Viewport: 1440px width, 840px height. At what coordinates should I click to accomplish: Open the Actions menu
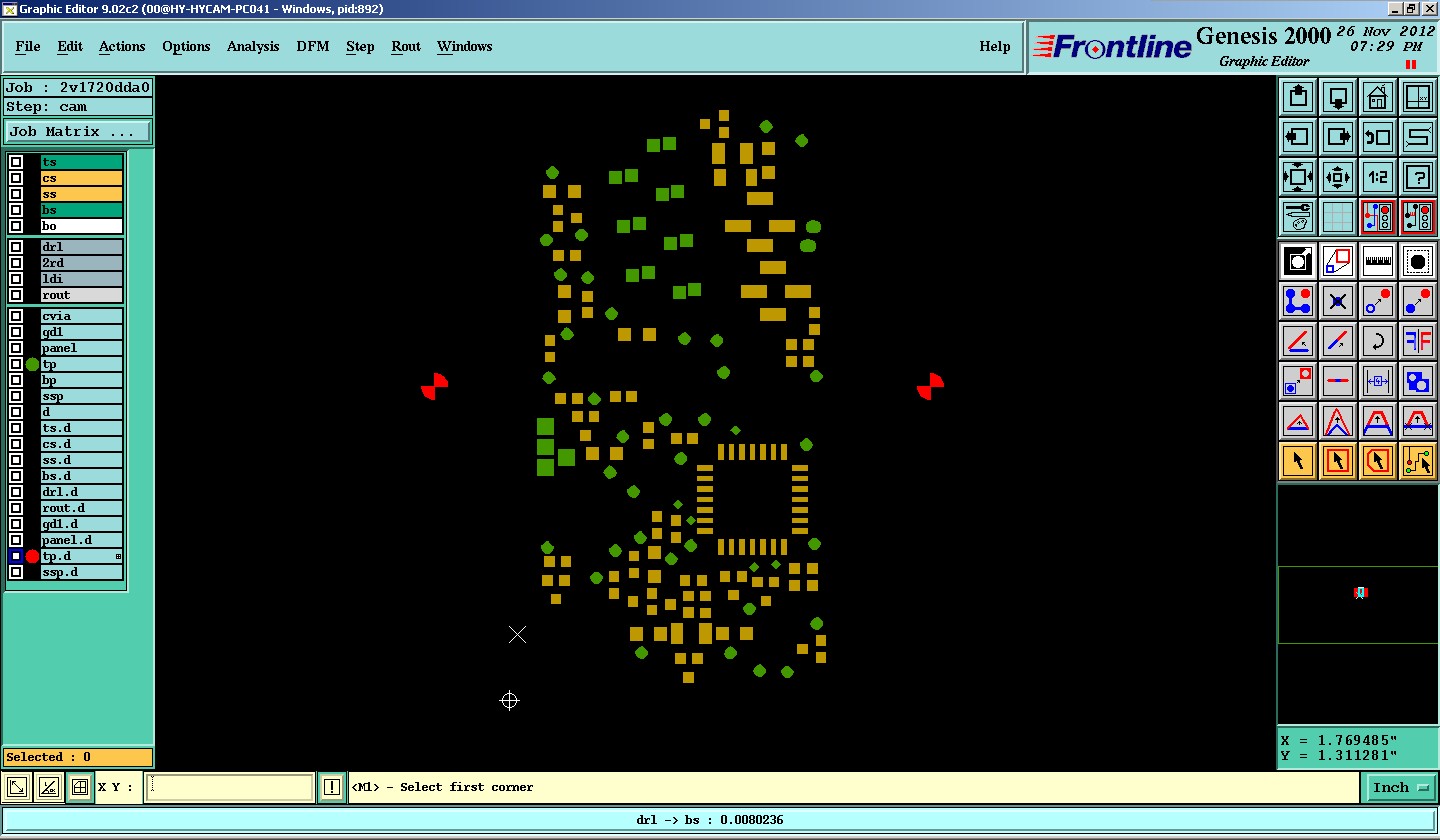[x=122, y=46]
